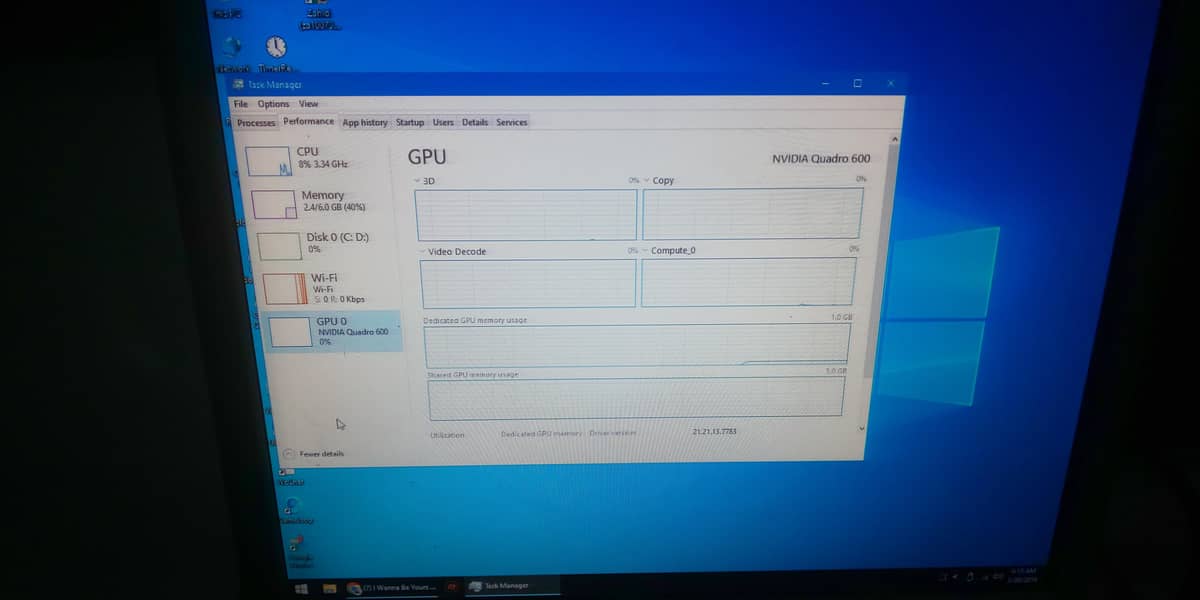Viewport: 1200px width, 600px height.
Task: Open the Details tab
Action: coord(475,123)
